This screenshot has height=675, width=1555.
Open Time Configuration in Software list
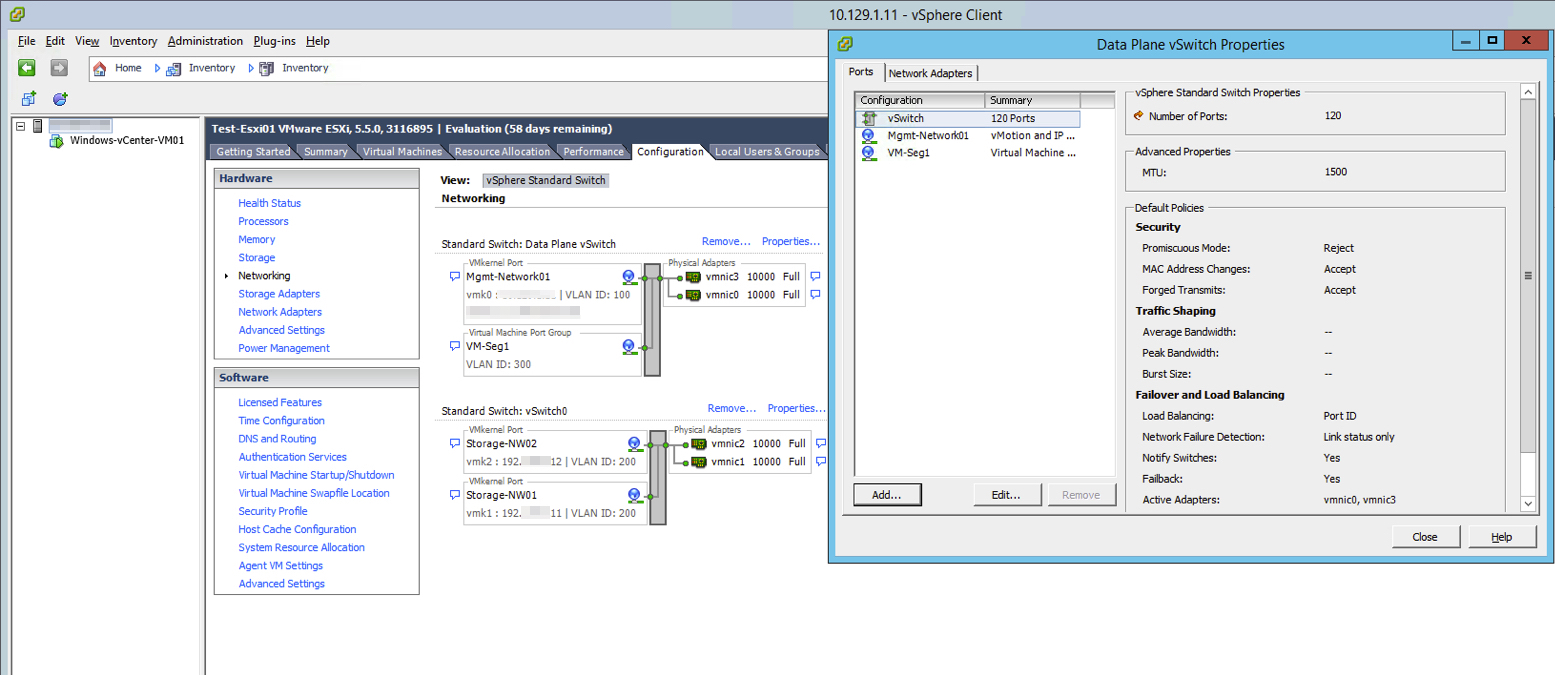[281, 421]
